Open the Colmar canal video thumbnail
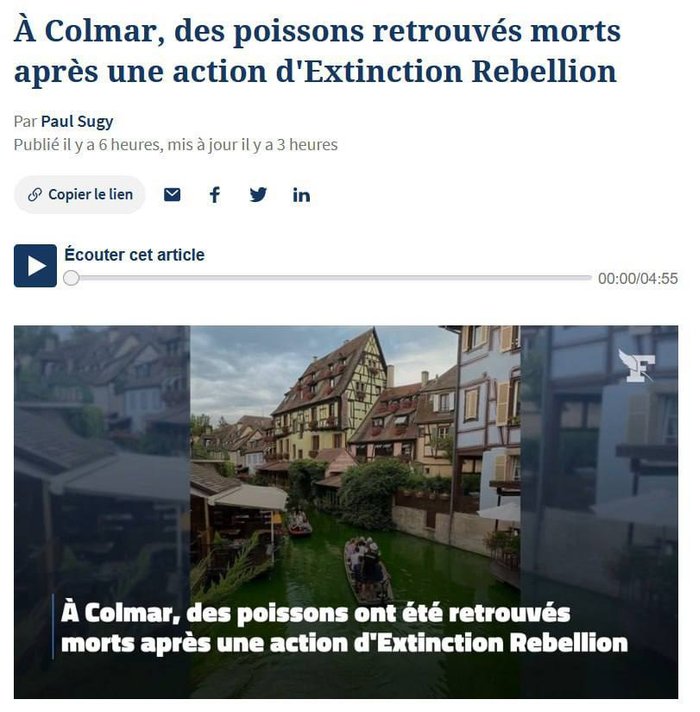Image resolution: width=700 pixels, height=712 pixels. click(346, 512)
